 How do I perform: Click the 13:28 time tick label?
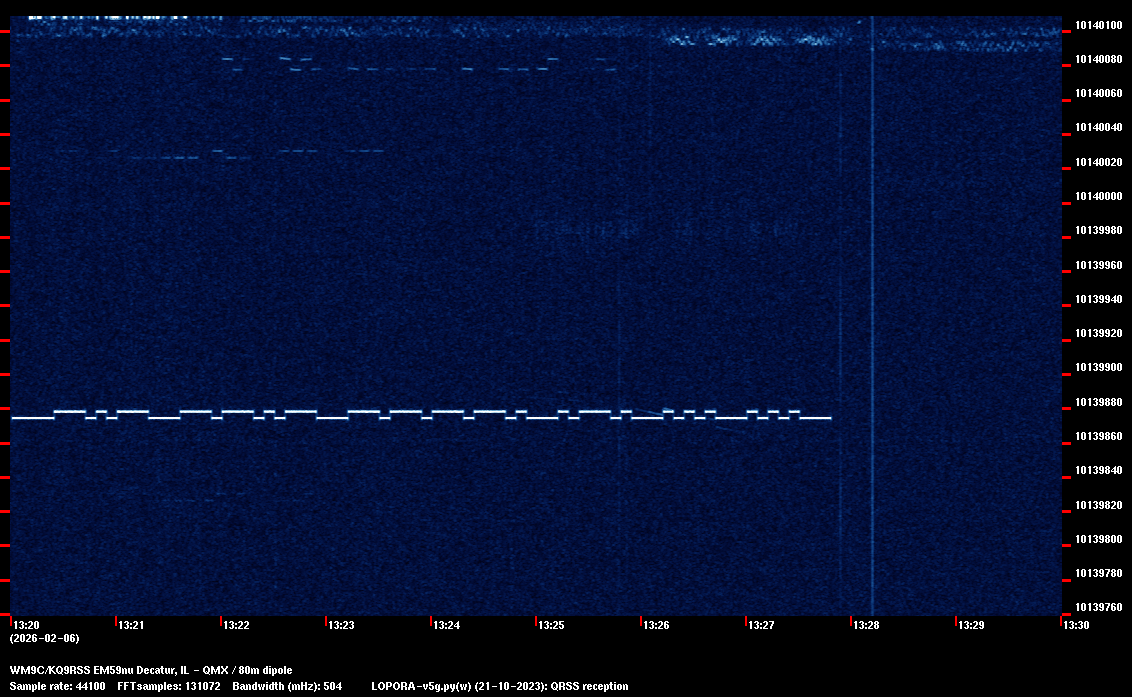click(x=866, y=625)
